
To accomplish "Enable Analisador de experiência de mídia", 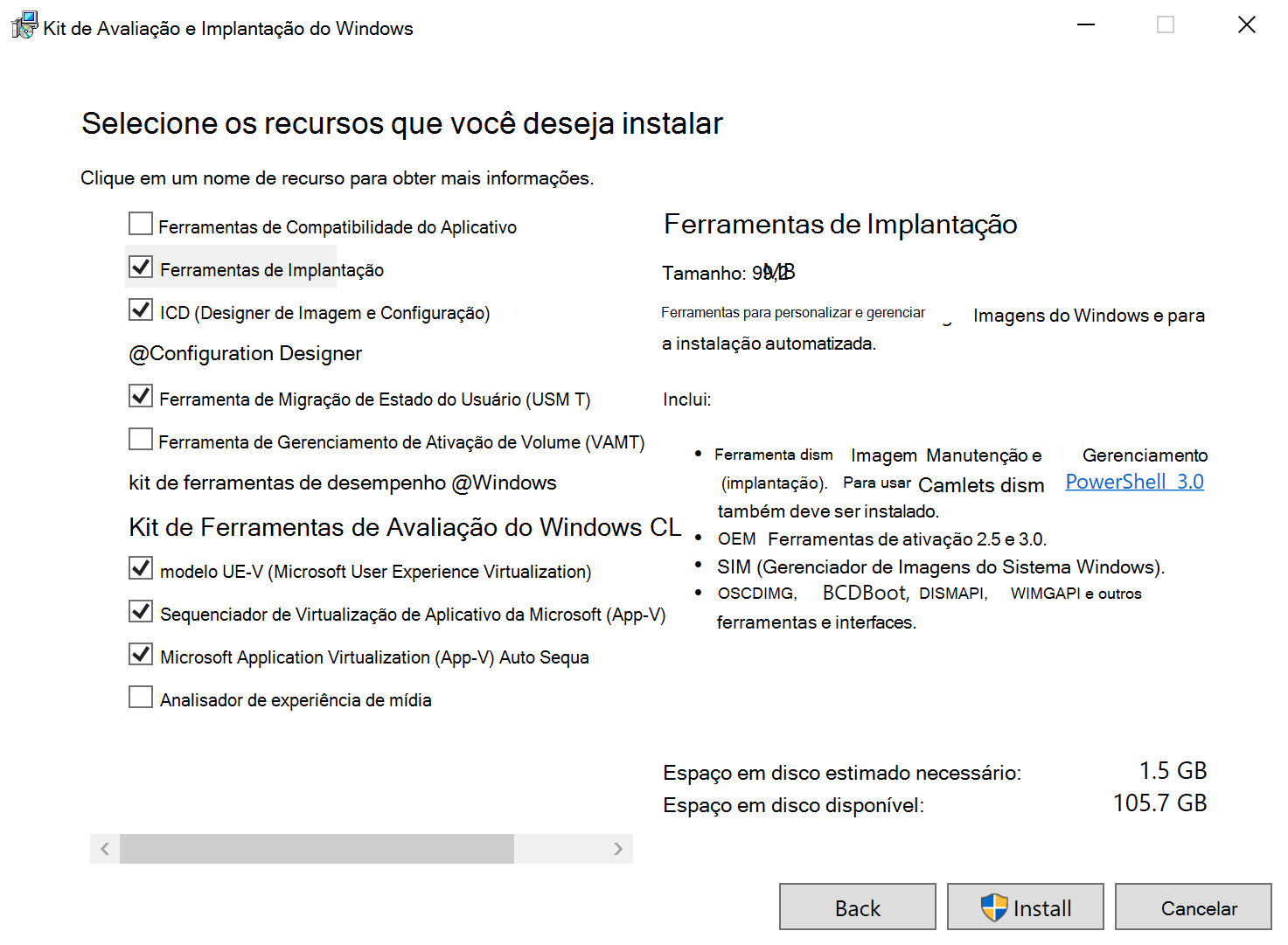I will tap(140, 696).
